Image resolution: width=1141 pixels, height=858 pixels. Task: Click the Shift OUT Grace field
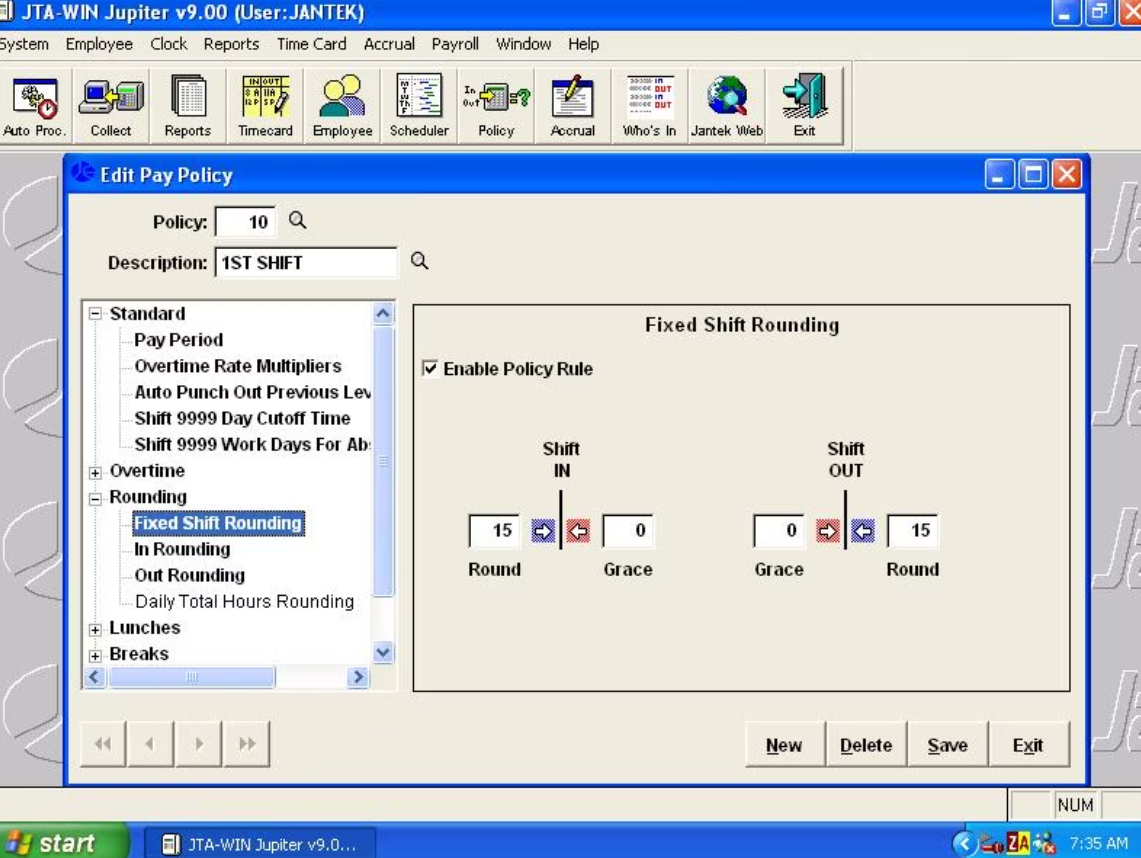[x=779, y=531]
